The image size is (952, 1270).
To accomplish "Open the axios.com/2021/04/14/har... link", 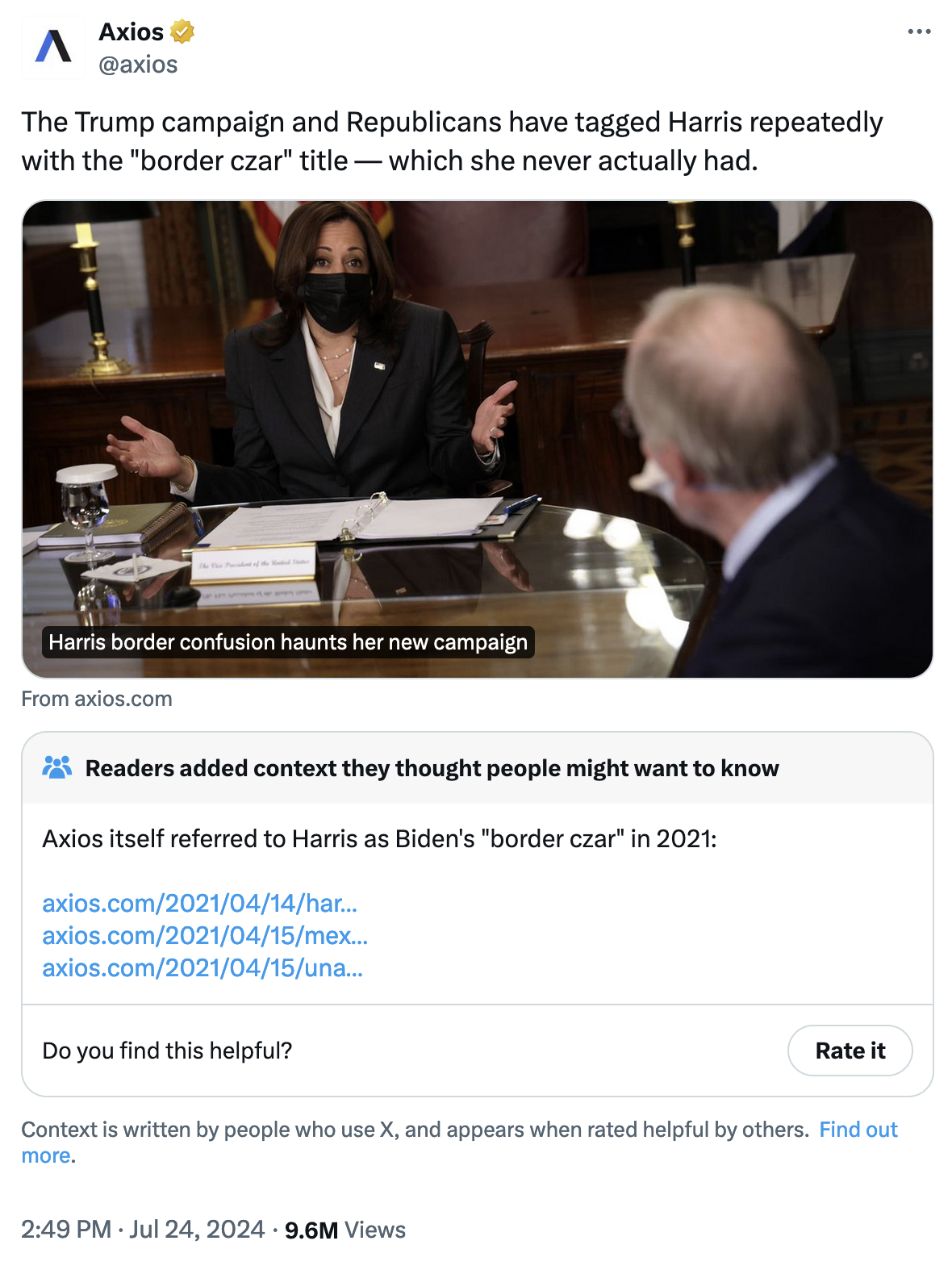I will [x=199, y=903].
